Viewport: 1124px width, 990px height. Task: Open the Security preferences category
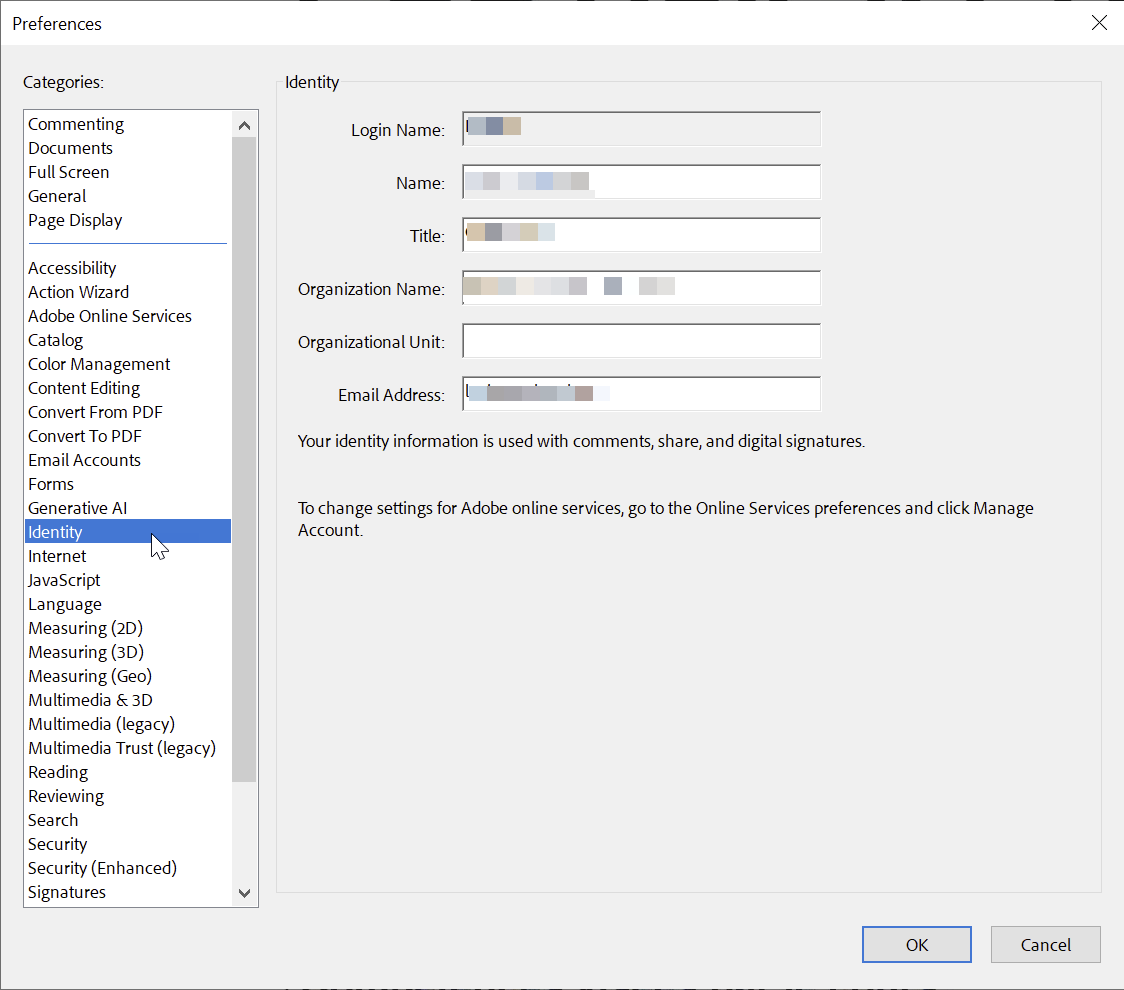click(57, 844)
